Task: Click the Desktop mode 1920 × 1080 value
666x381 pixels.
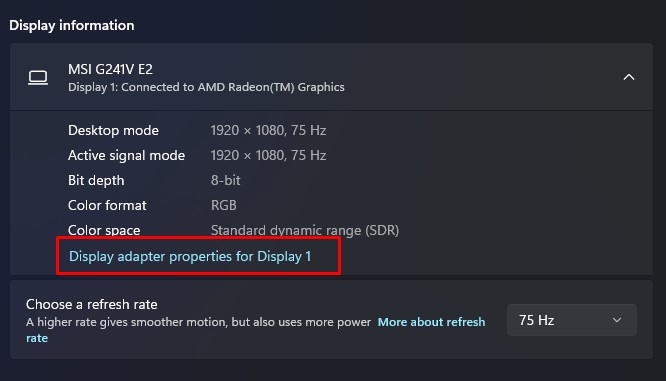Action: coord(268,130)
